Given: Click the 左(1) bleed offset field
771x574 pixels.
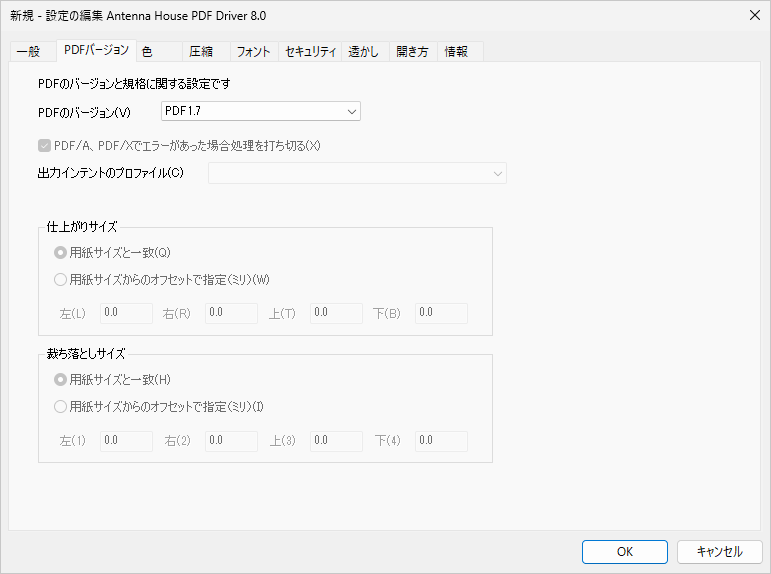Looking at the screenshot, I should pyautogui.click(x=126, y=441).
